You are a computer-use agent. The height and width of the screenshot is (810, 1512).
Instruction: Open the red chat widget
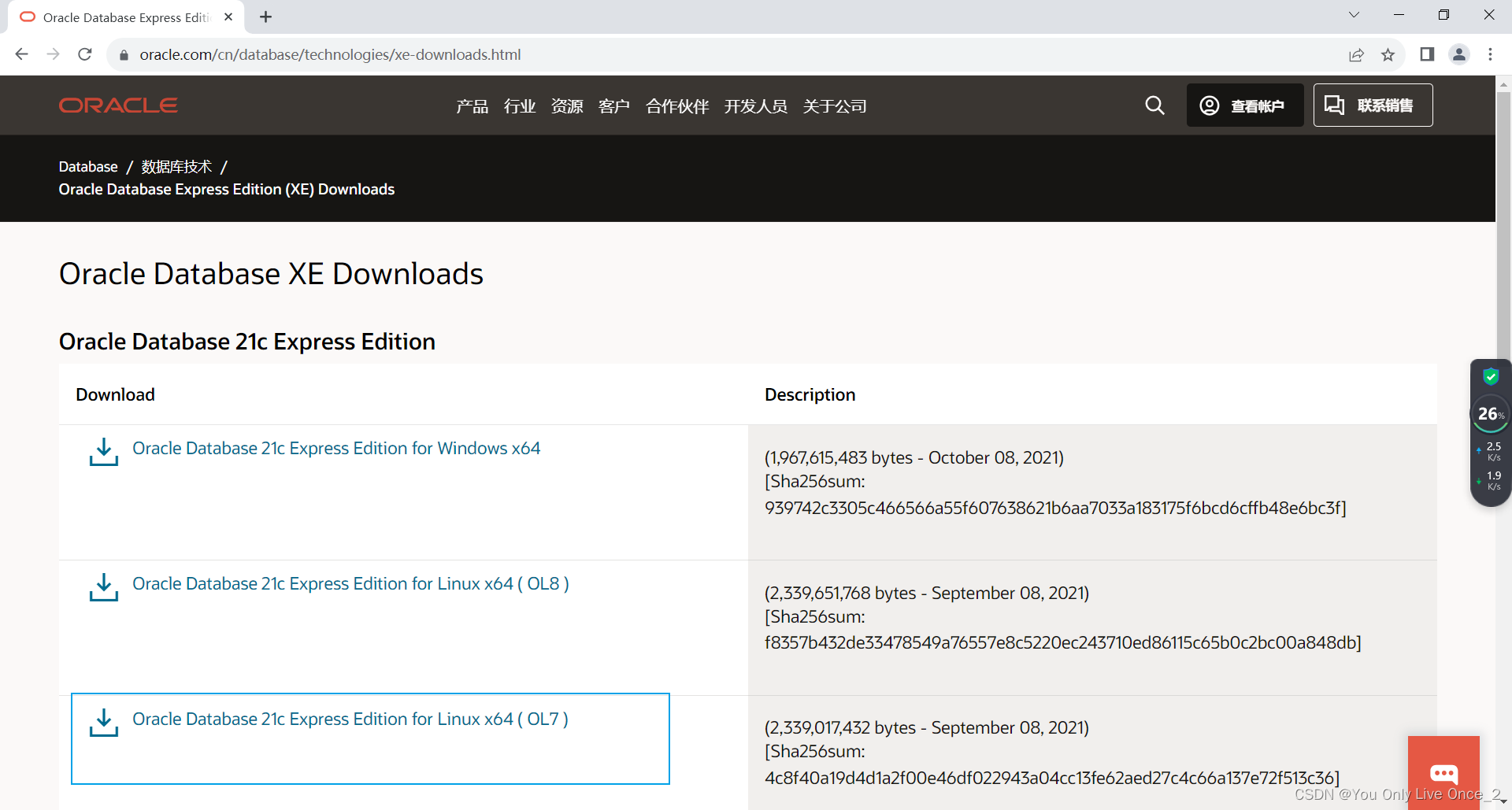tap(1443, 772)
